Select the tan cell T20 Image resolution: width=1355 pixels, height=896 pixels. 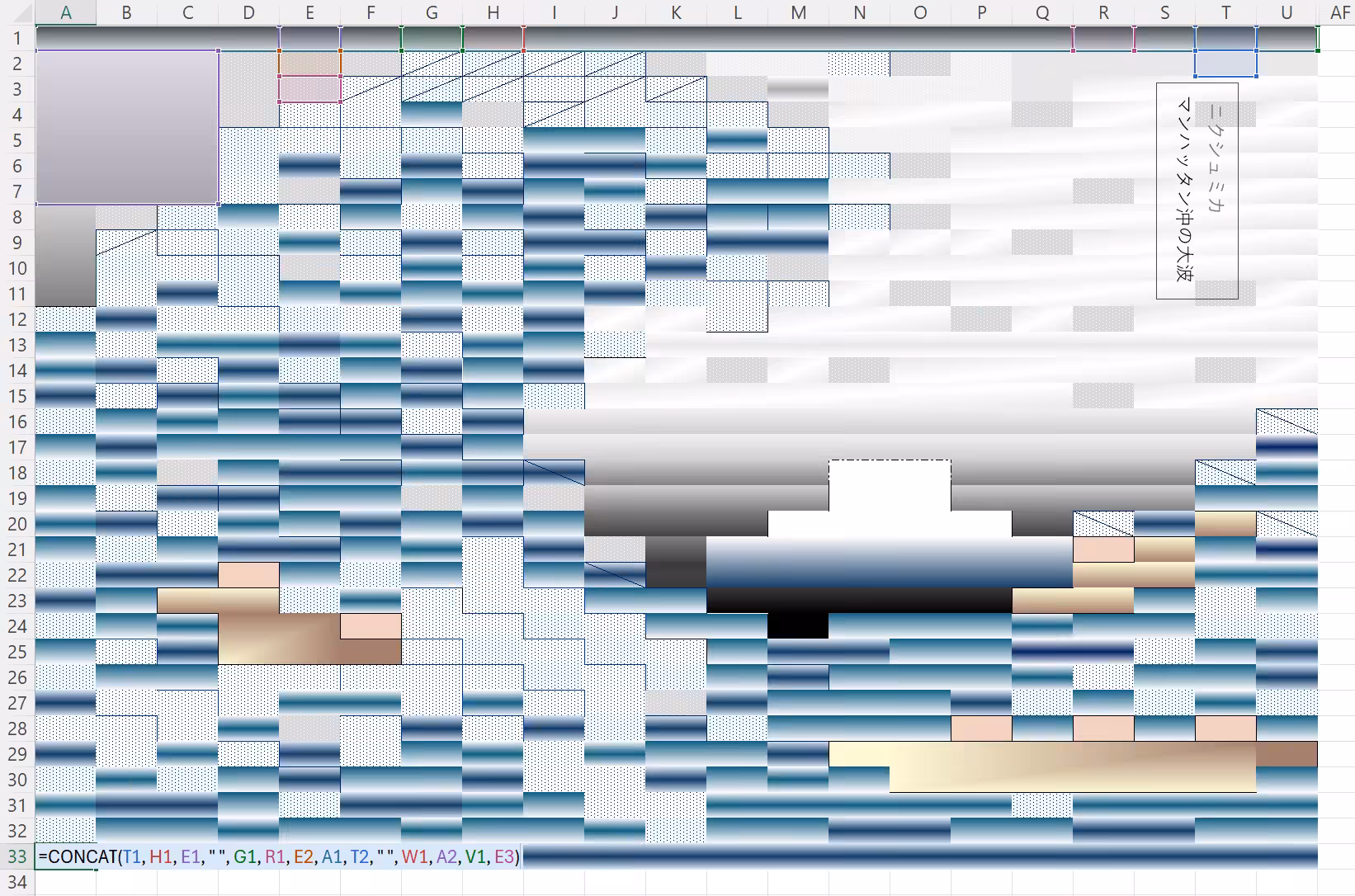(x=1225, y=524)
